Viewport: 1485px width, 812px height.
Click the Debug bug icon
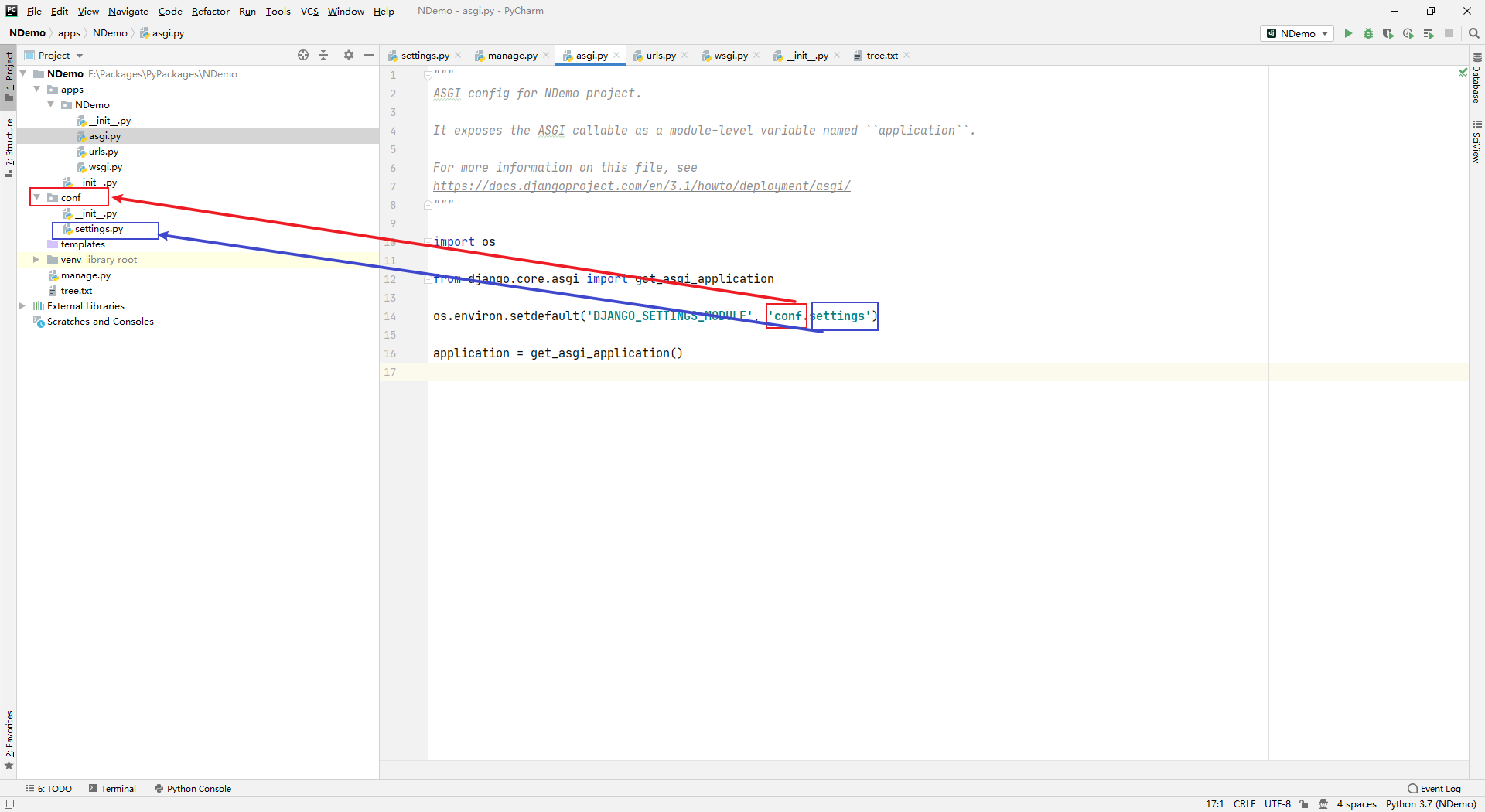1368,33
